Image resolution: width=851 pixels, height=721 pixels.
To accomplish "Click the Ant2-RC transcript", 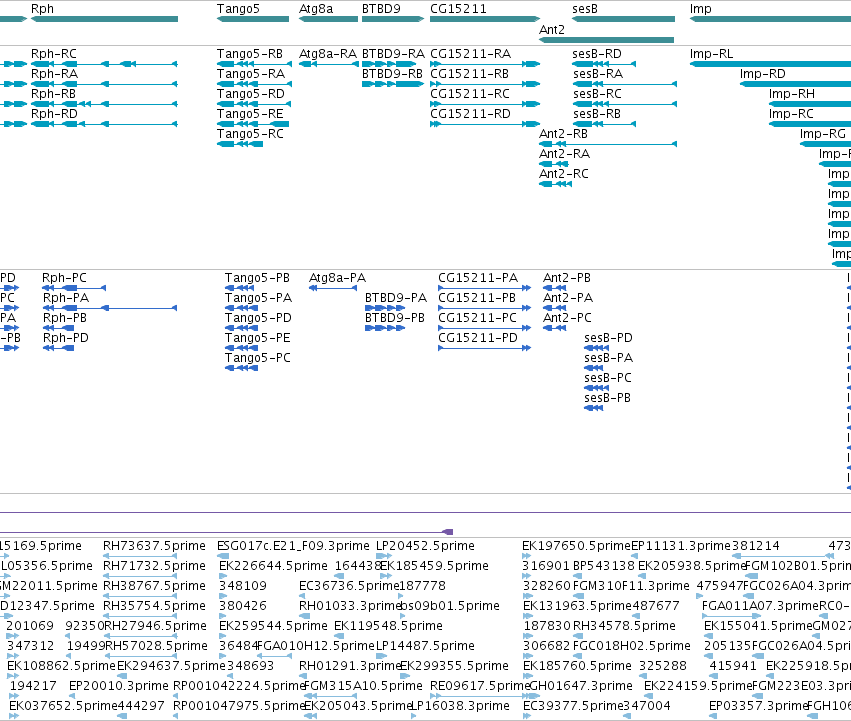I will click(555, 184).
